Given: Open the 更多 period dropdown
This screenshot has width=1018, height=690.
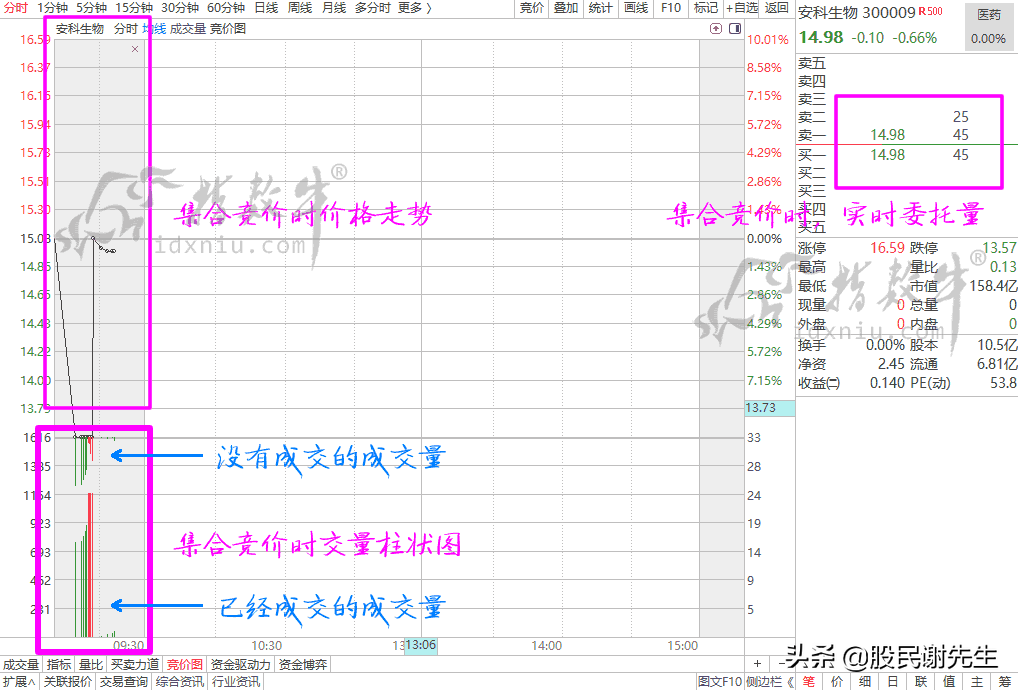Looking at the screenshot, I should tap(414, 8).
